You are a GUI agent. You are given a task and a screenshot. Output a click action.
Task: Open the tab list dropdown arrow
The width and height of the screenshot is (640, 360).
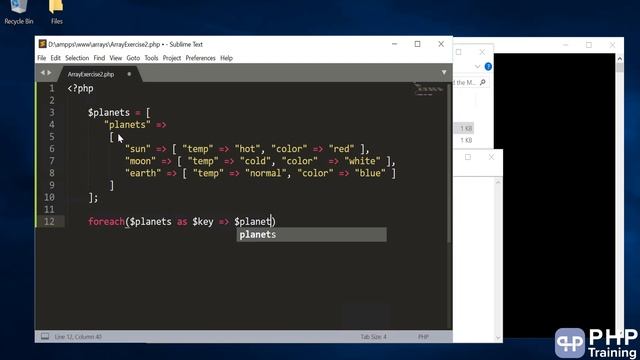[444, 73]
